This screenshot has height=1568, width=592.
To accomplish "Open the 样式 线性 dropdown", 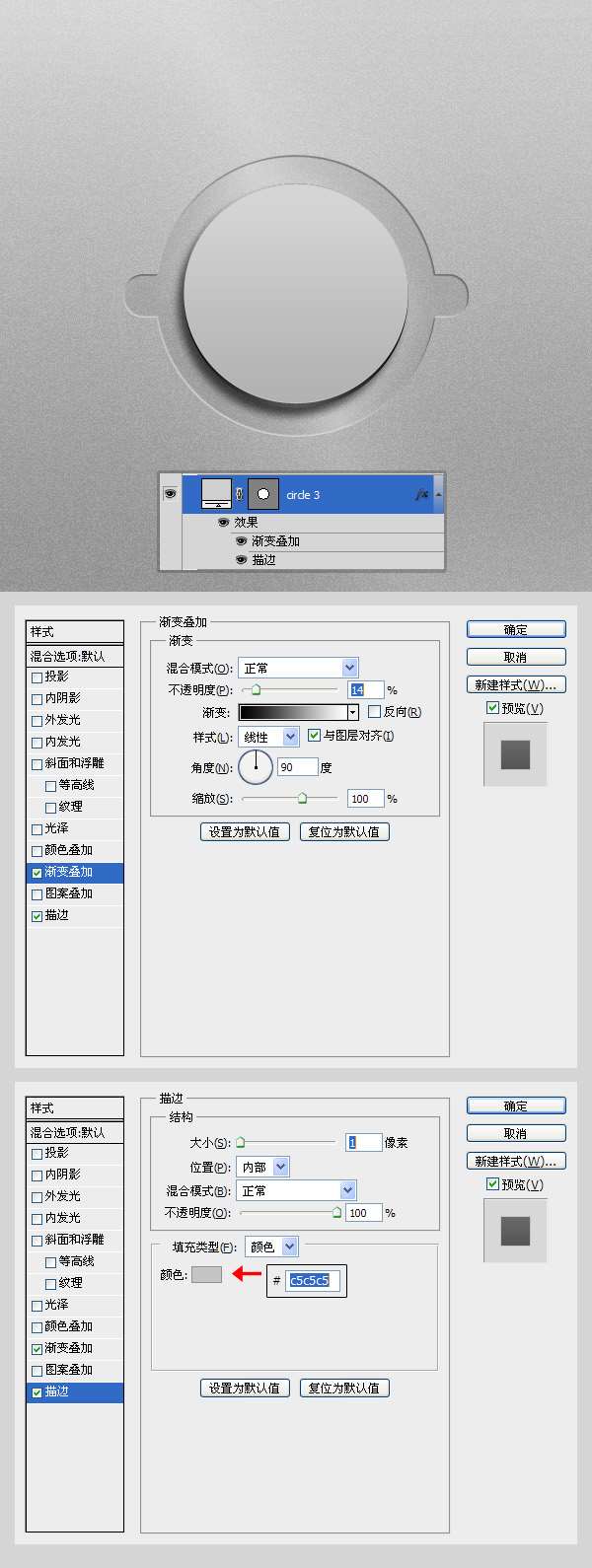I will click(268, 737).
